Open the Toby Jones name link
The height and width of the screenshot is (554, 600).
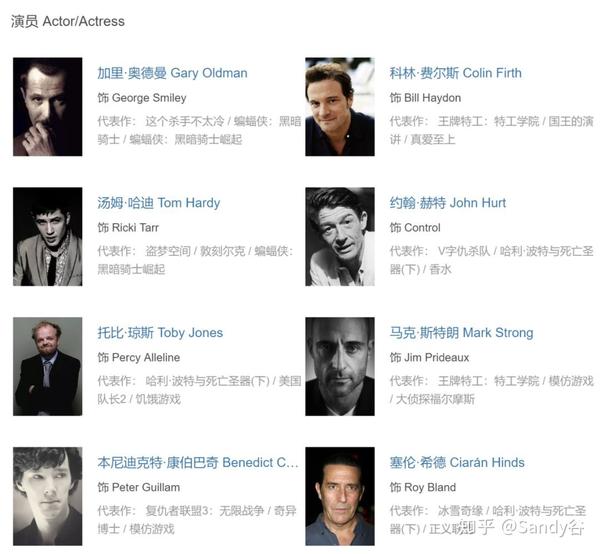[x=160, y=332]
